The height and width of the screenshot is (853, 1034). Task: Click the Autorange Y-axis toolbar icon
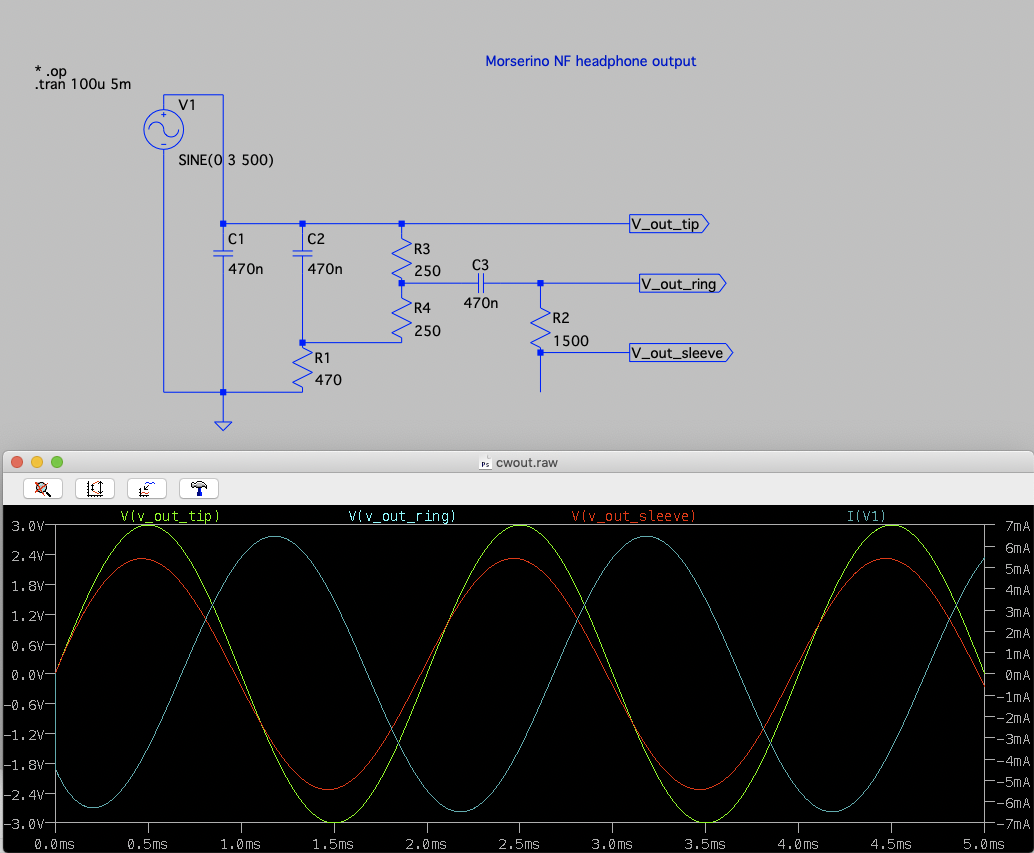(x=95, y=488)
